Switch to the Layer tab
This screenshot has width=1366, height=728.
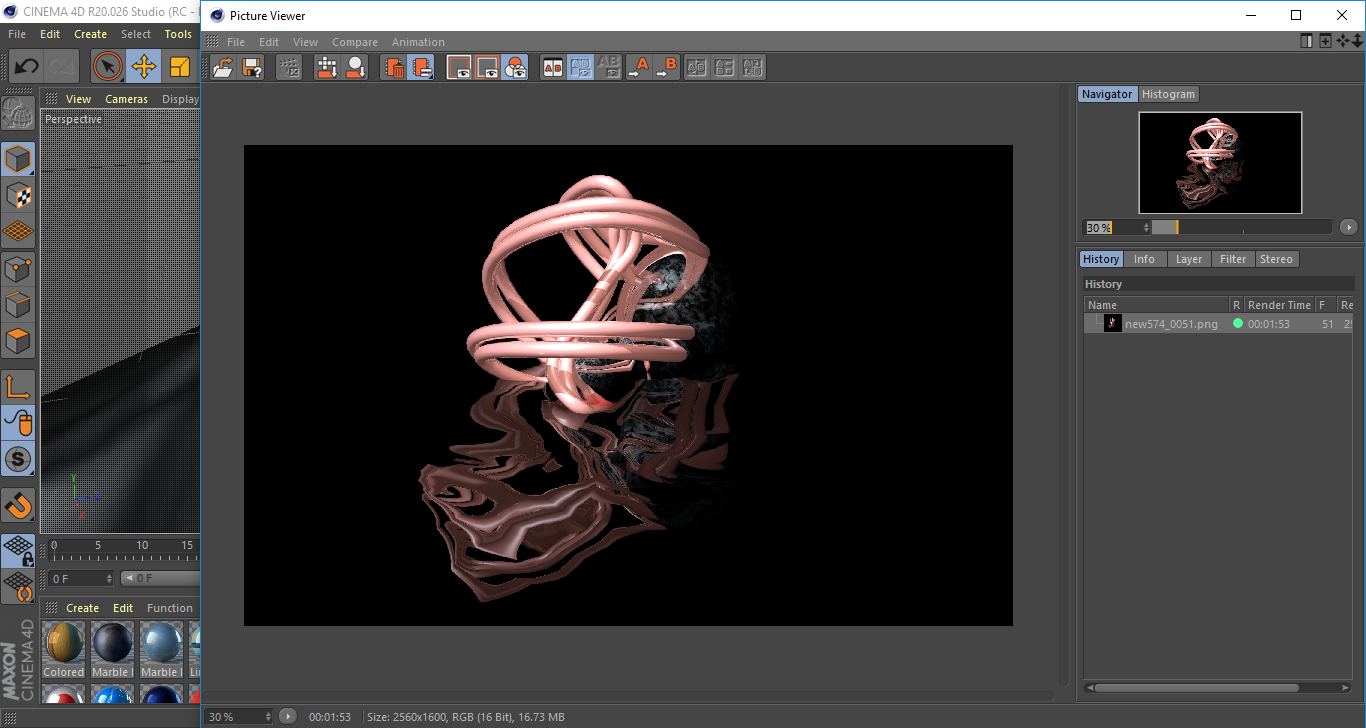tap(1188, 259)
